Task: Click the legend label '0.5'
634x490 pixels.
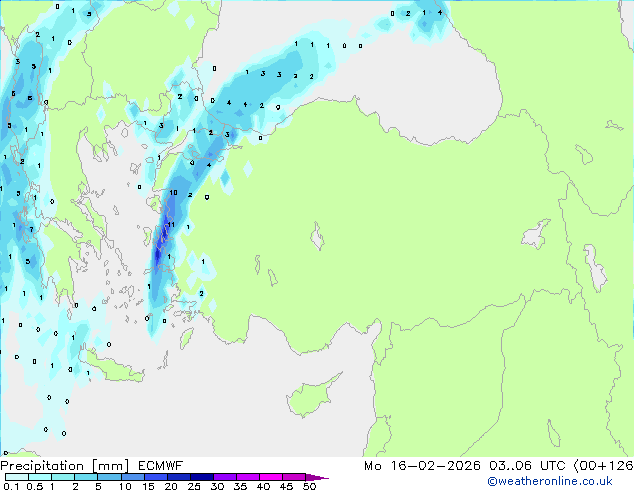Action: (35, 486)
